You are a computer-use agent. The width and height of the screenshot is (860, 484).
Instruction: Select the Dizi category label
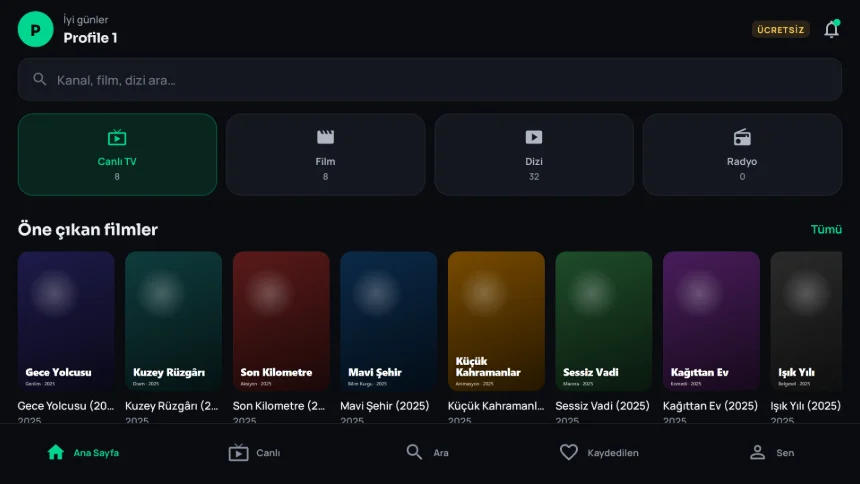point(534,161)
